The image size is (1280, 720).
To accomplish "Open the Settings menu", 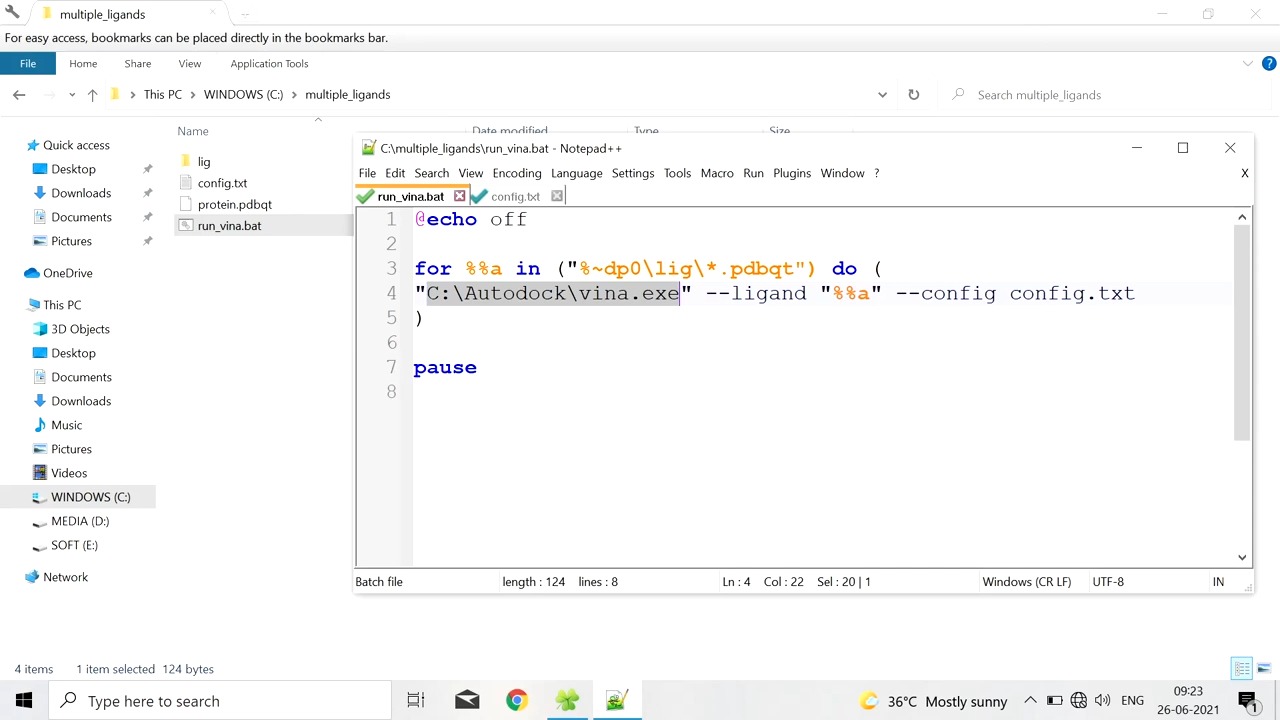I will coord(633,173).
